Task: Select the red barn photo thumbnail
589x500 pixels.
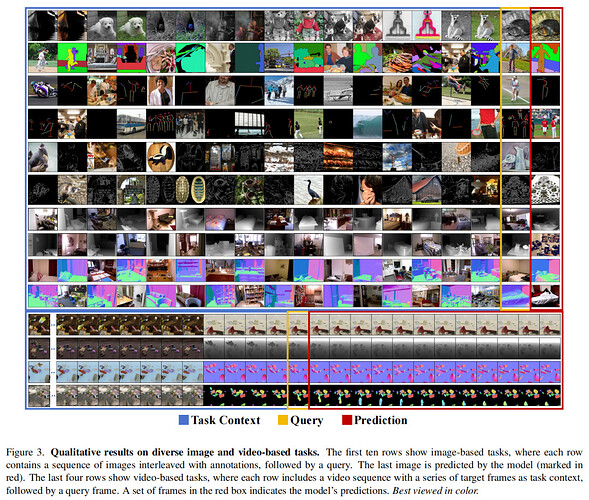Action: pos(427,190)
